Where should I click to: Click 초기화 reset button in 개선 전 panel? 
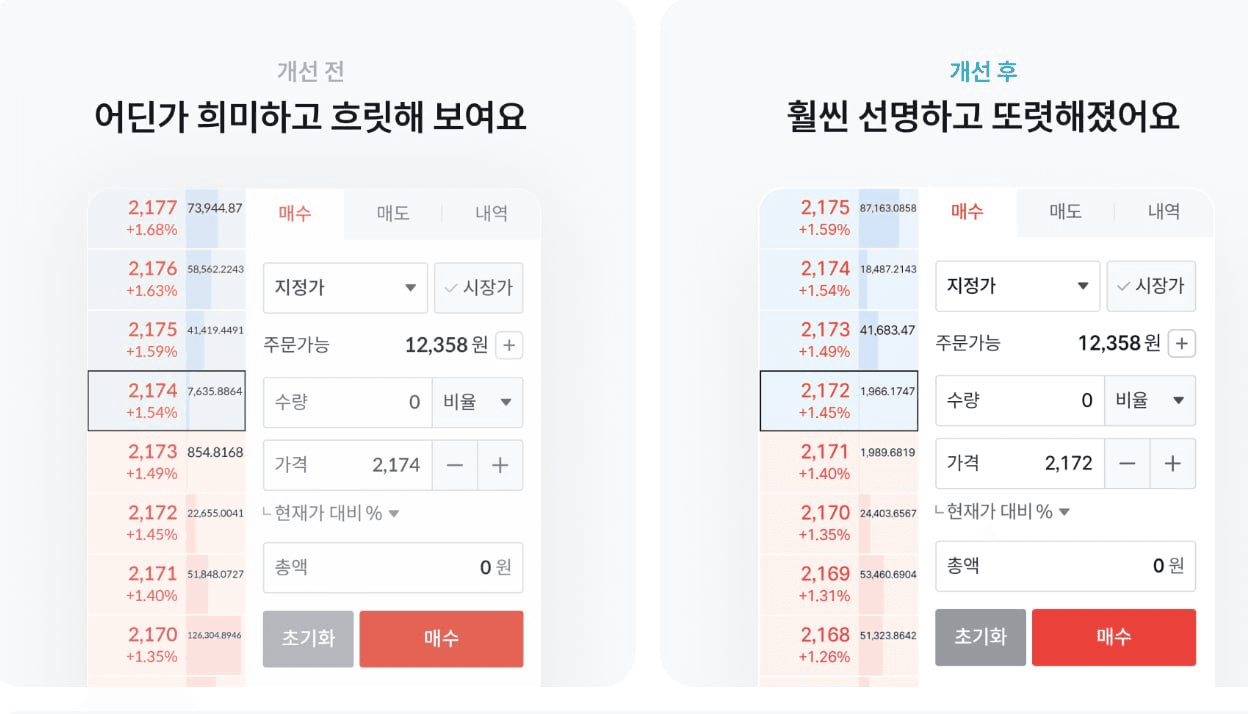click(x=308, y=639)
